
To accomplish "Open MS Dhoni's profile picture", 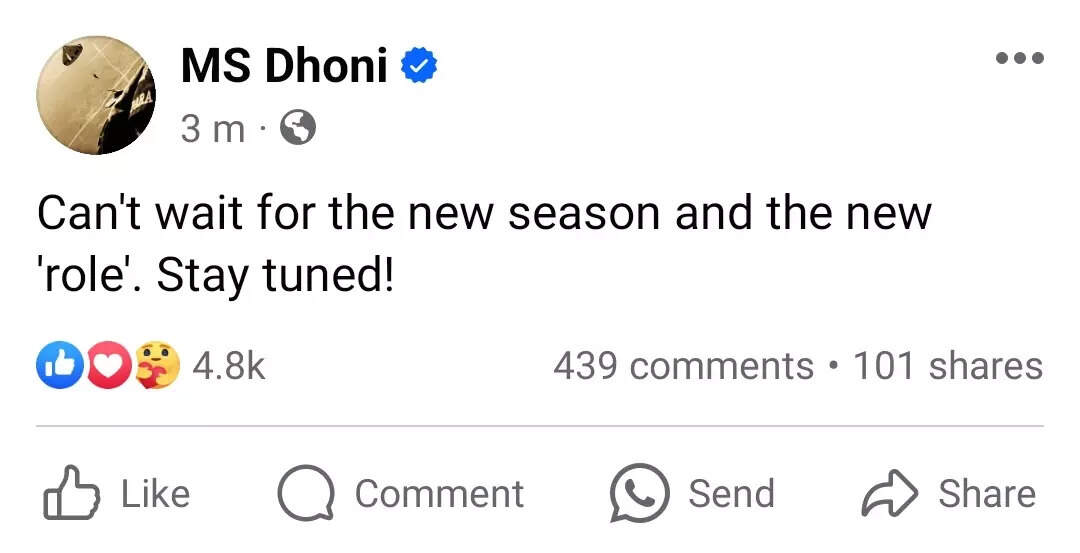I will point(96,95).
